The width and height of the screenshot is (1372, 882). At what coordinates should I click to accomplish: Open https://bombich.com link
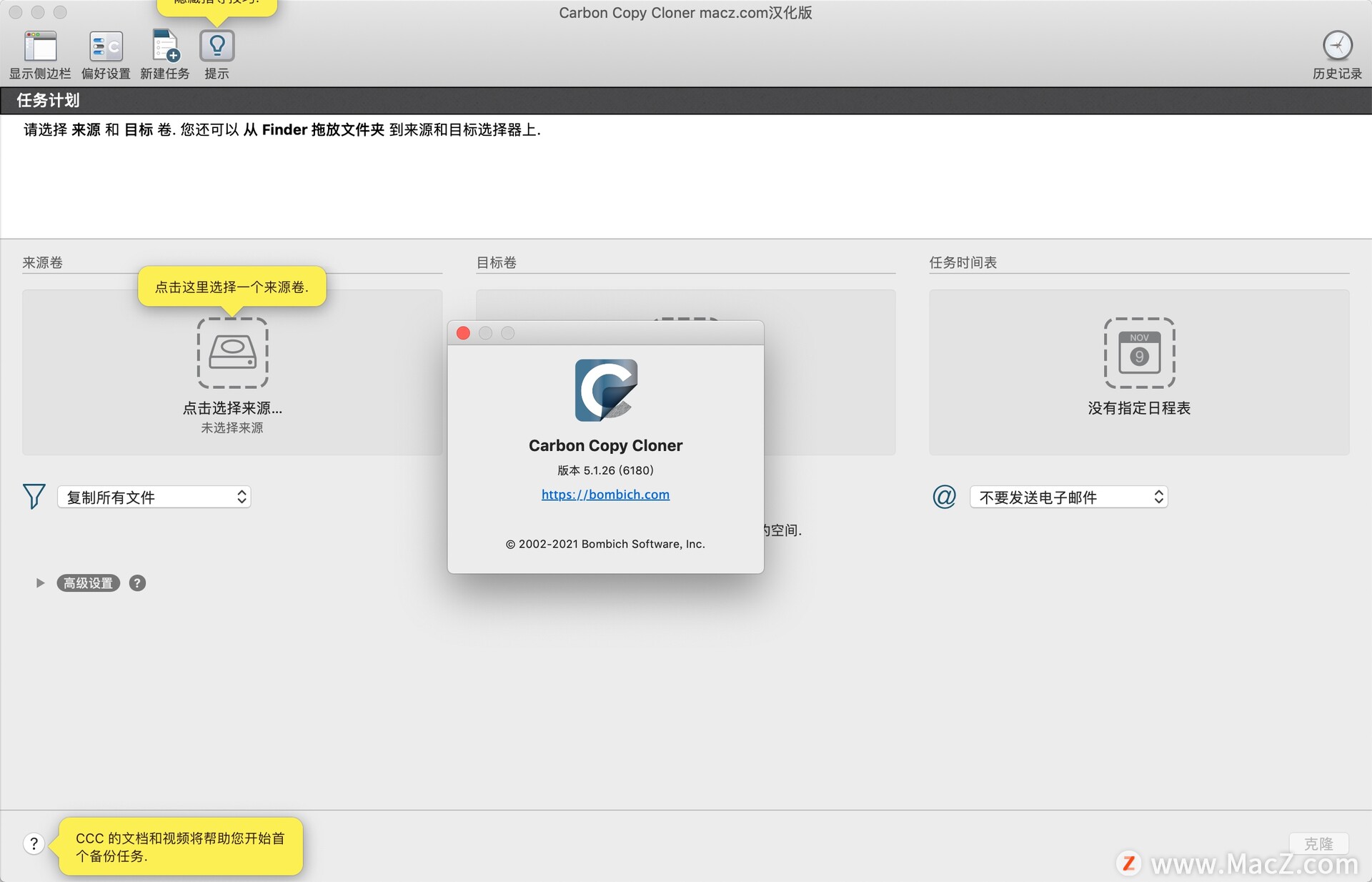point(605,495)
